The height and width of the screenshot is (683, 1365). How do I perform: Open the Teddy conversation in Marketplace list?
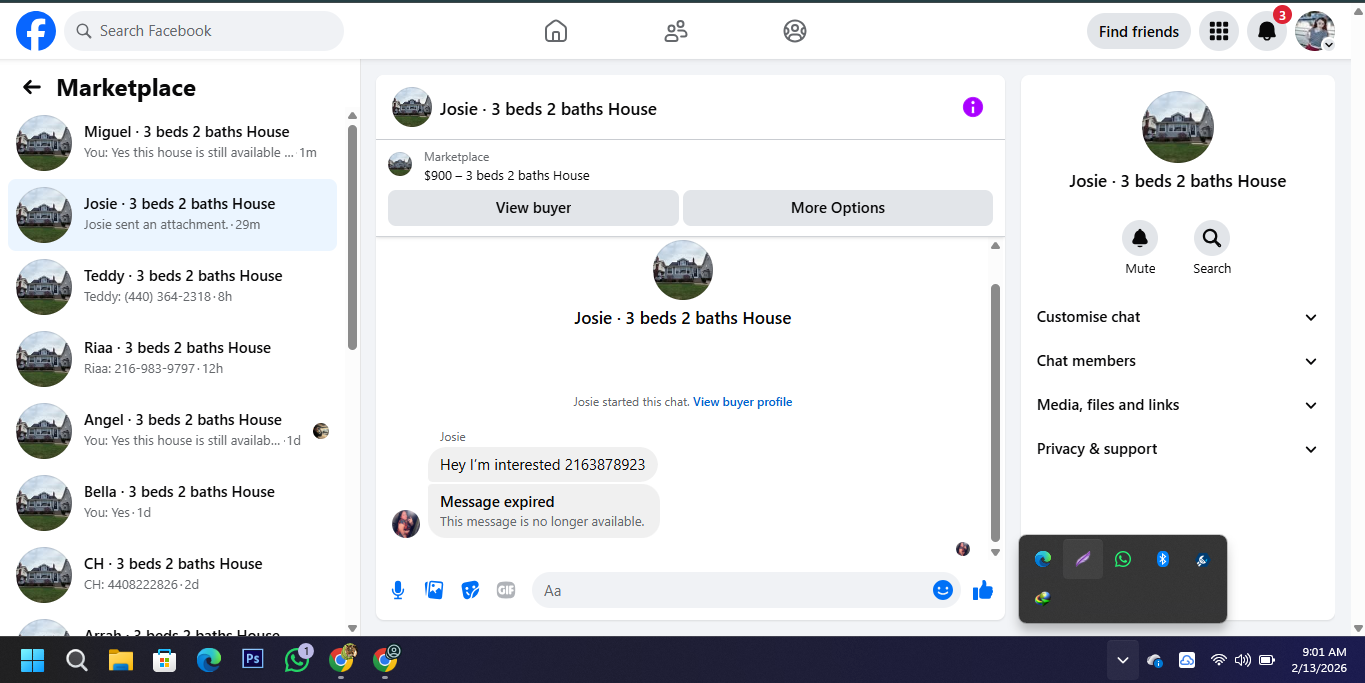click(172, 287)
